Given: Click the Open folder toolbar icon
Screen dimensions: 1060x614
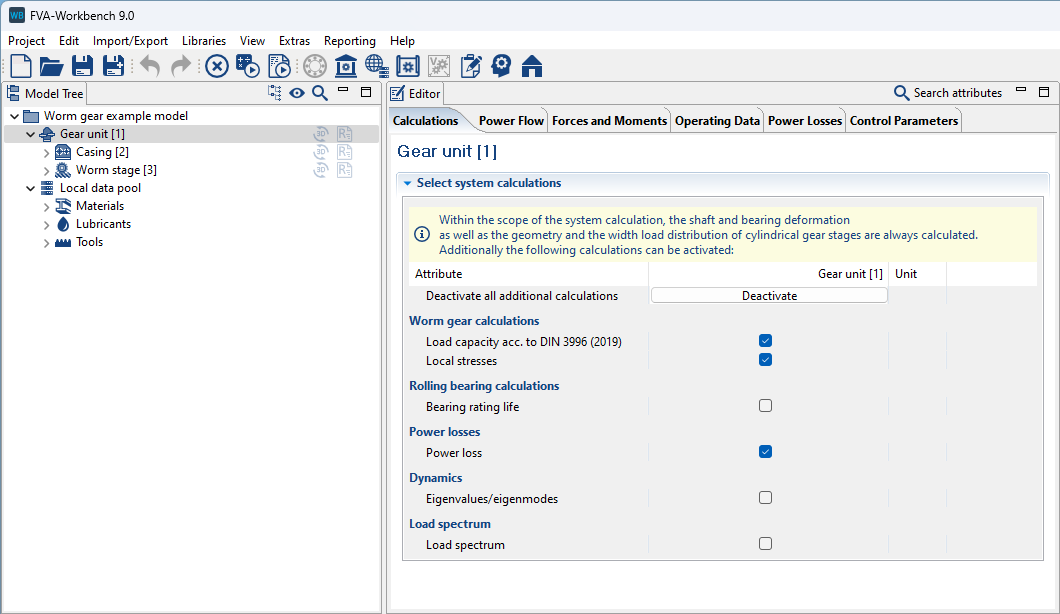Looking at the screenshot, I should coord(51,66).
